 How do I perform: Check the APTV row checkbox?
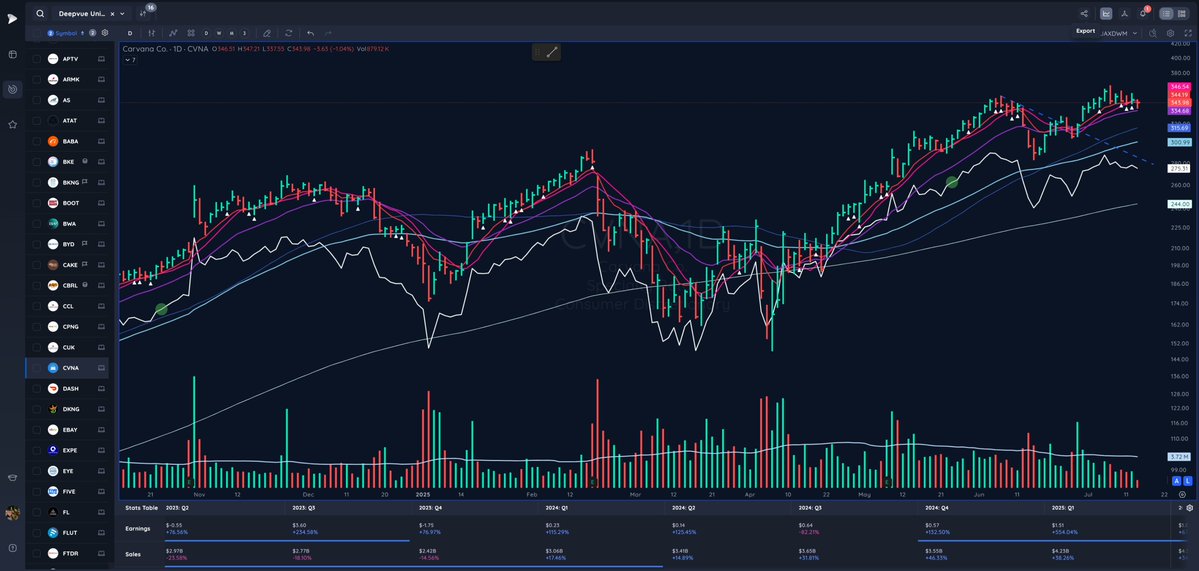pos(36,59)
